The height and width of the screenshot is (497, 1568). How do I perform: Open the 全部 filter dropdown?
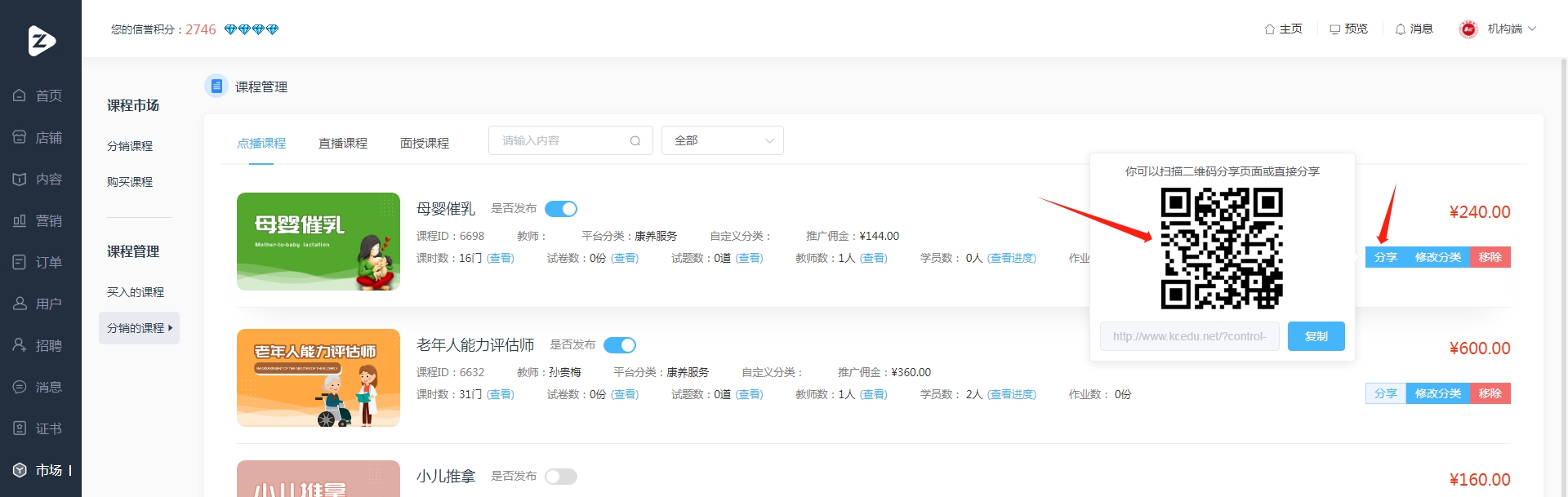point(723,140)
